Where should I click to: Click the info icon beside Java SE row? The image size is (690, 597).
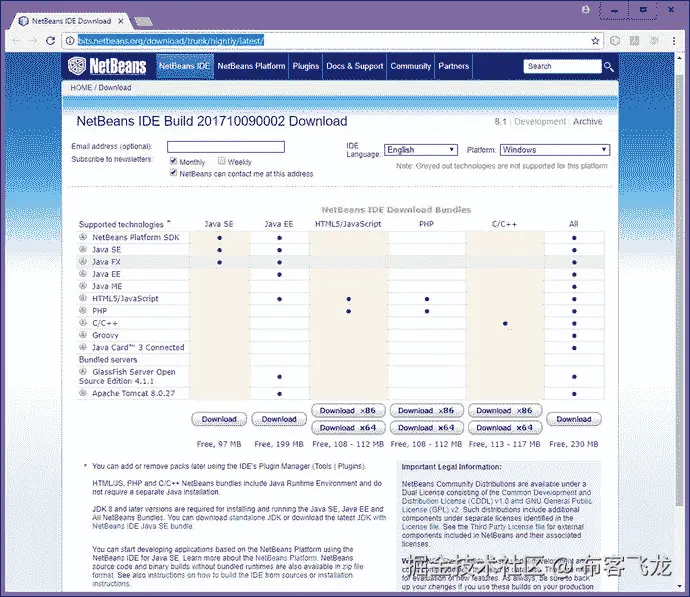pyautogui.click(x=83, y=249)
